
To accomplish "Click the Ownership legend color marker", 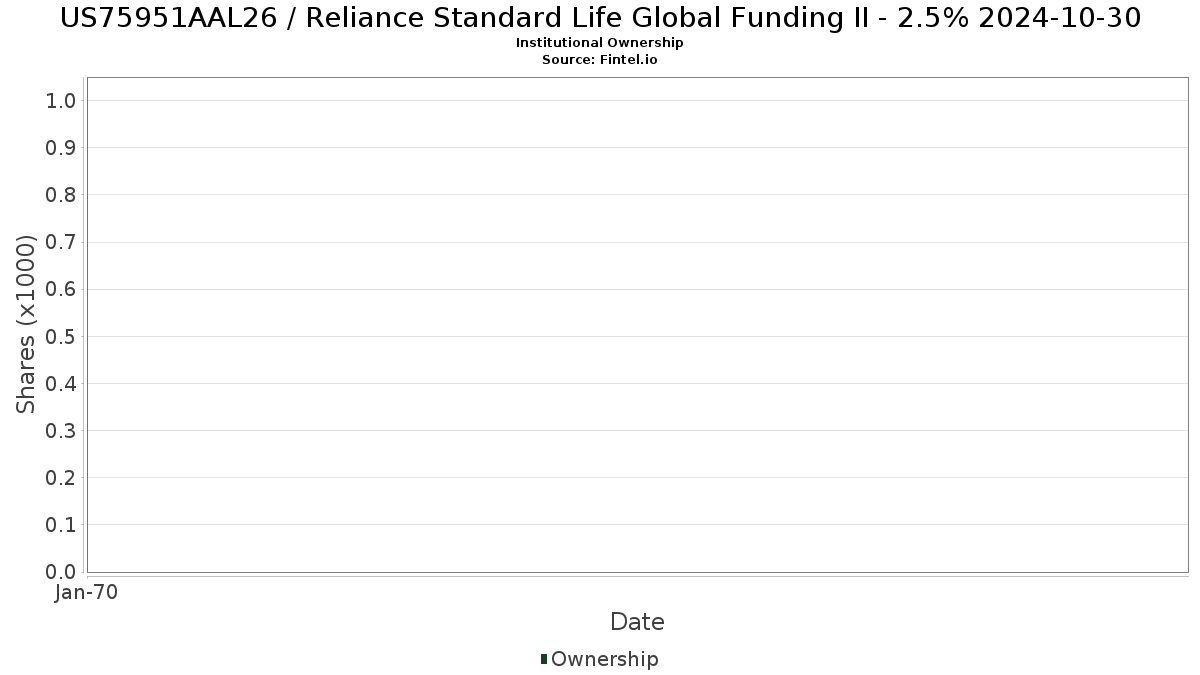I will point(543,659).
